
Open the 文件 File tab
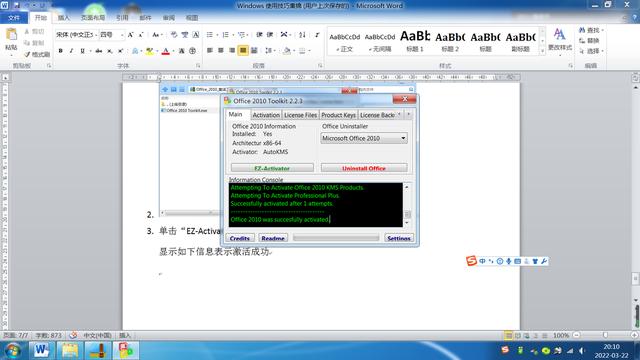click(x=13, y=18)
